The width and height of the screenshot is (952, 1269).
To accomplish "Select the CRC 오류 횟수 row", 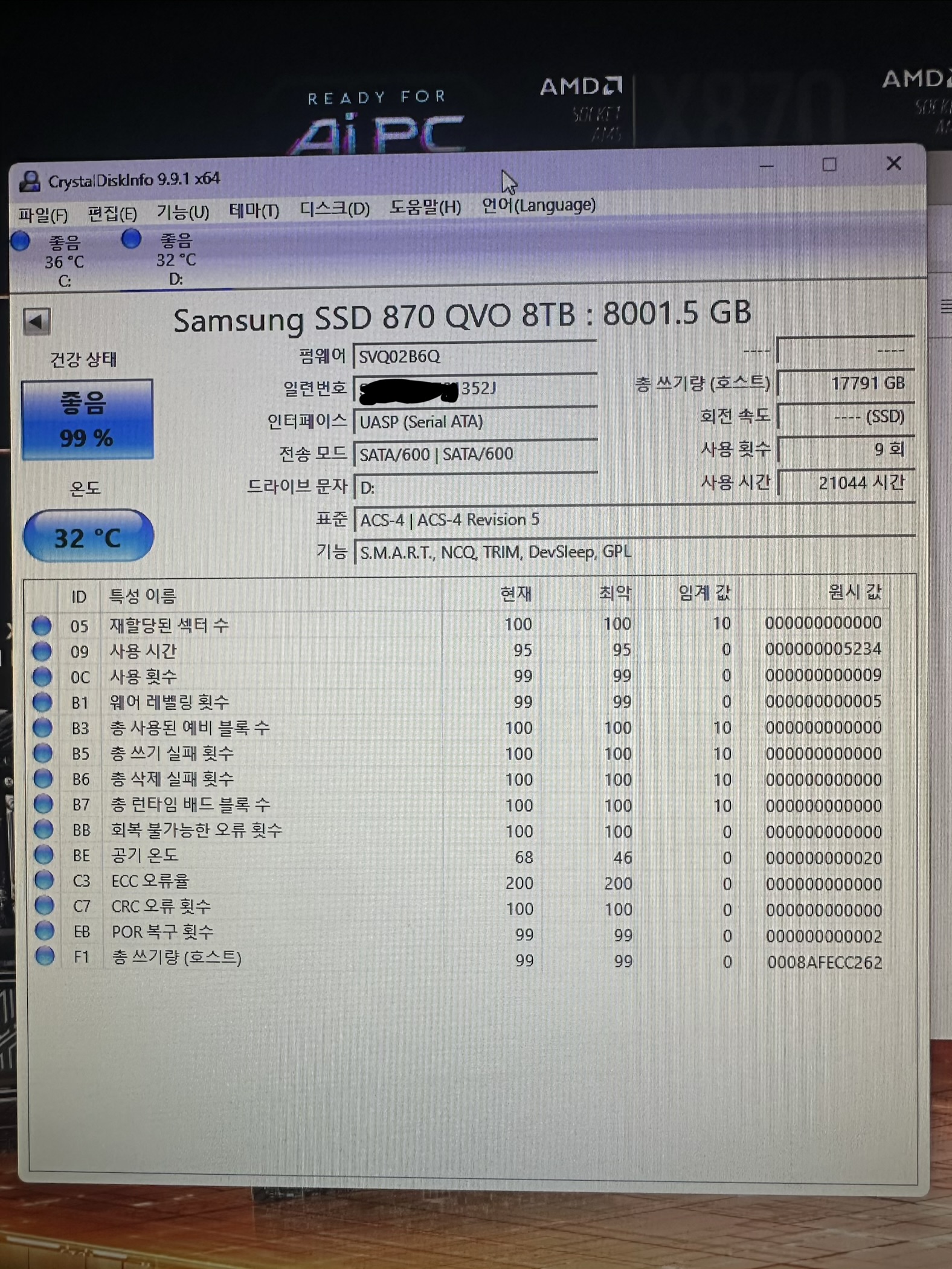I will [x=459, y=908].
